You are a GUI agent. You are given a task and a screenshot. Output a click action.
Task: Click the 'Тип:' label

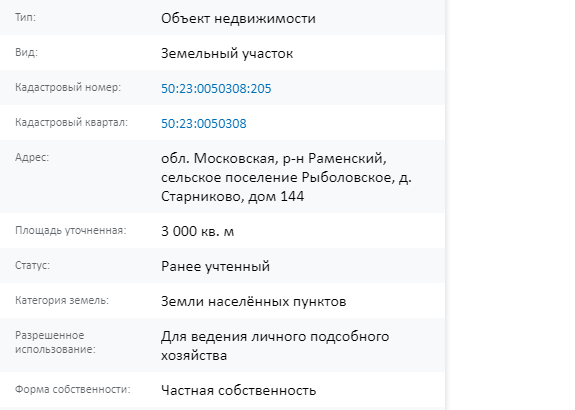coord(25,17)
